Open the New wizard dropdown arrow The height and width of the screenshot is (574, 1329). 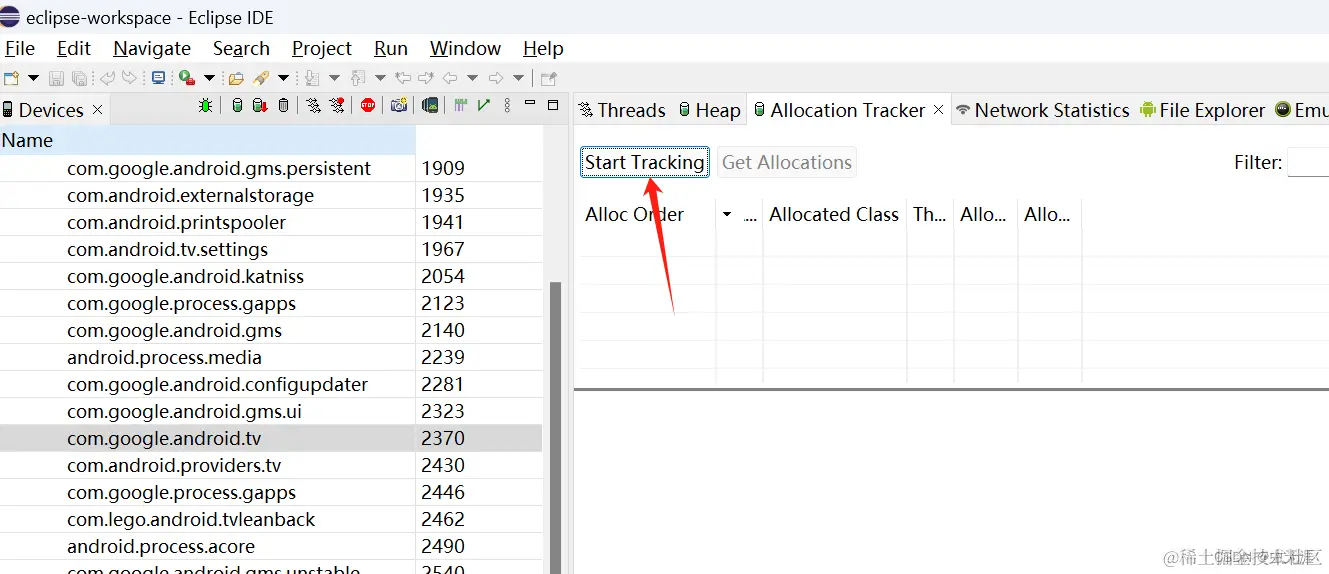click(x=33, y=78)
